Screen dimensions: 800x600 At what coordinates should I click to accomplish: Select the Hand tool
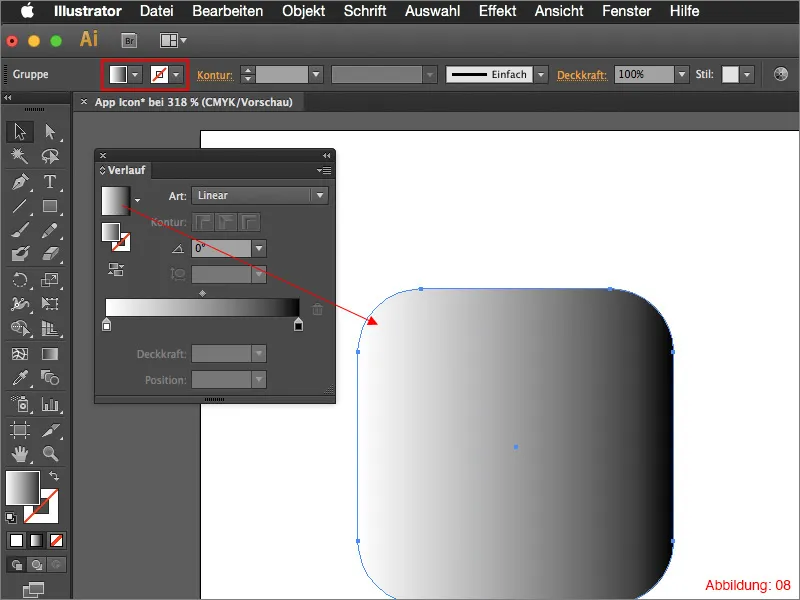(20, 454)
